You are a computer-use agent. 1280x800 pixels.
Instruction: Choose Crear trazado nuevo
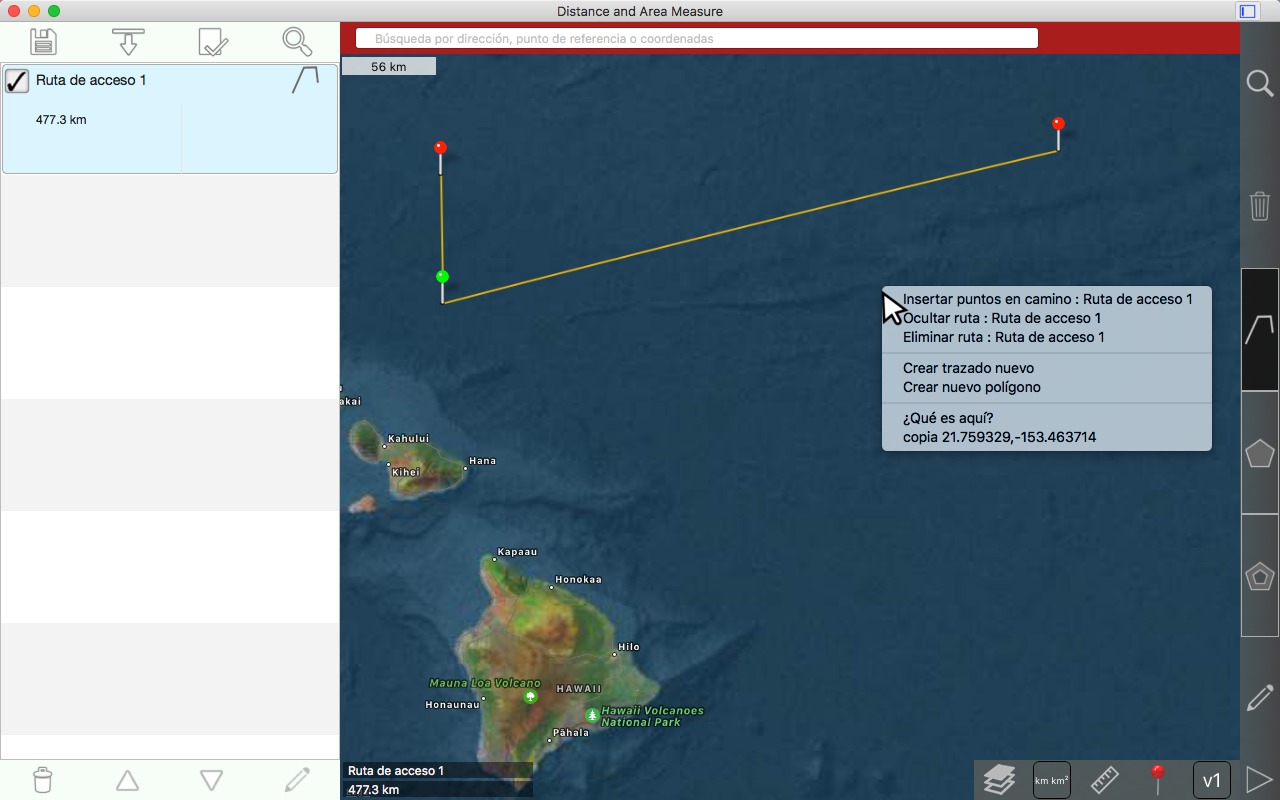pyautogui.click(x=1047, y=368)
